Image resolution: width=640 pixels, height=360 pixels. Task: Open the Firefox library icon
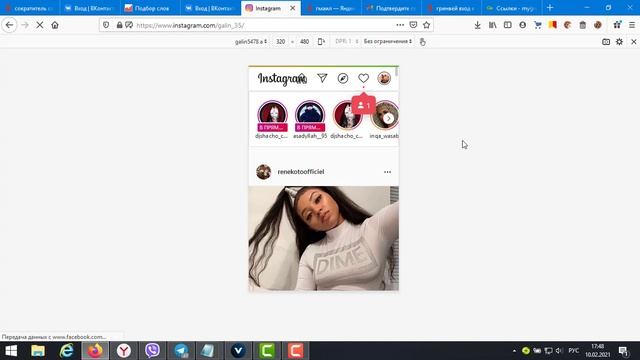point(493,25)
